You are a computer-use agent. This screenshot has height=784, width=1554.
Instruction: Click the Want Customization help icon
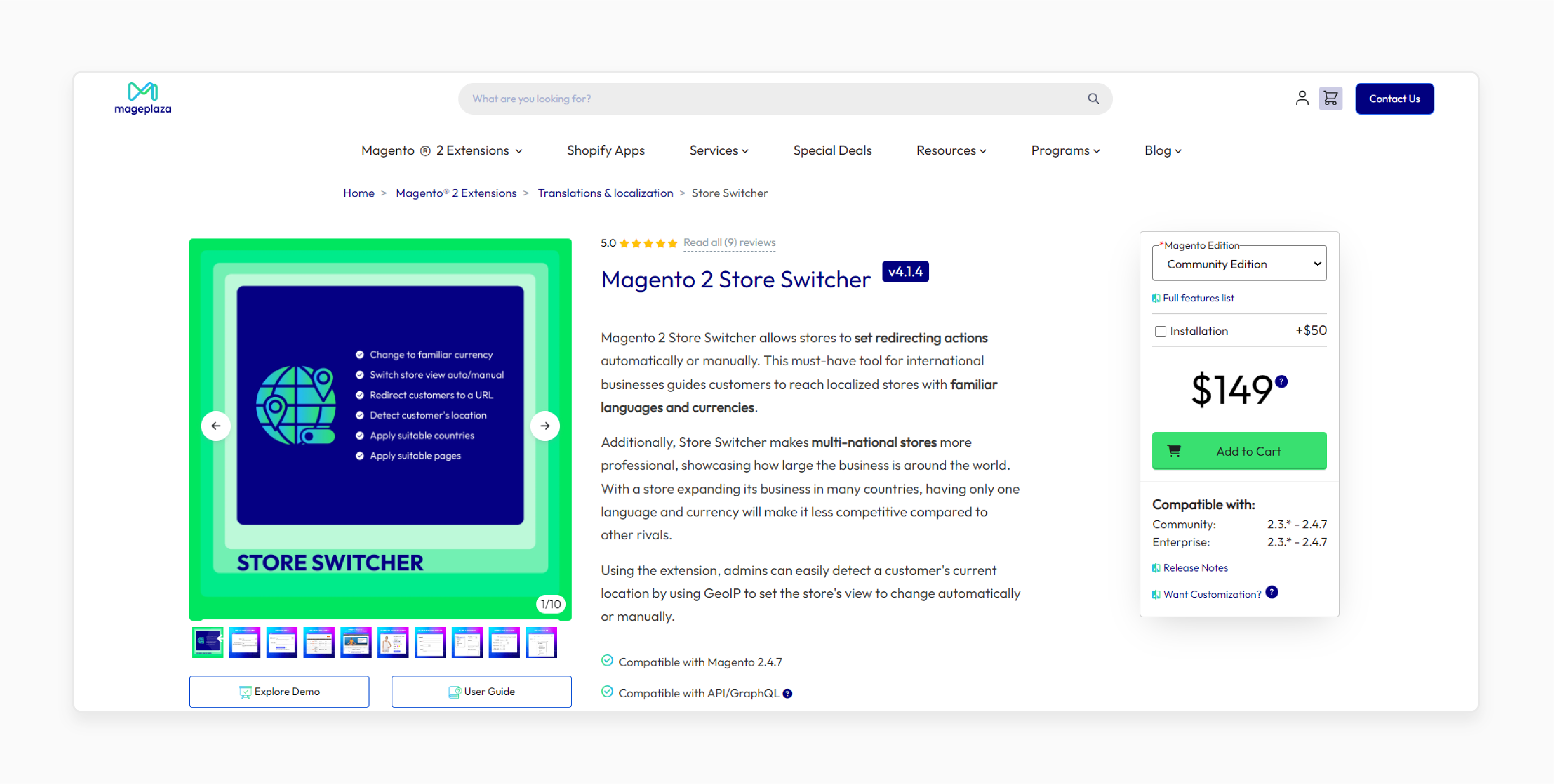click(1272, 592)
